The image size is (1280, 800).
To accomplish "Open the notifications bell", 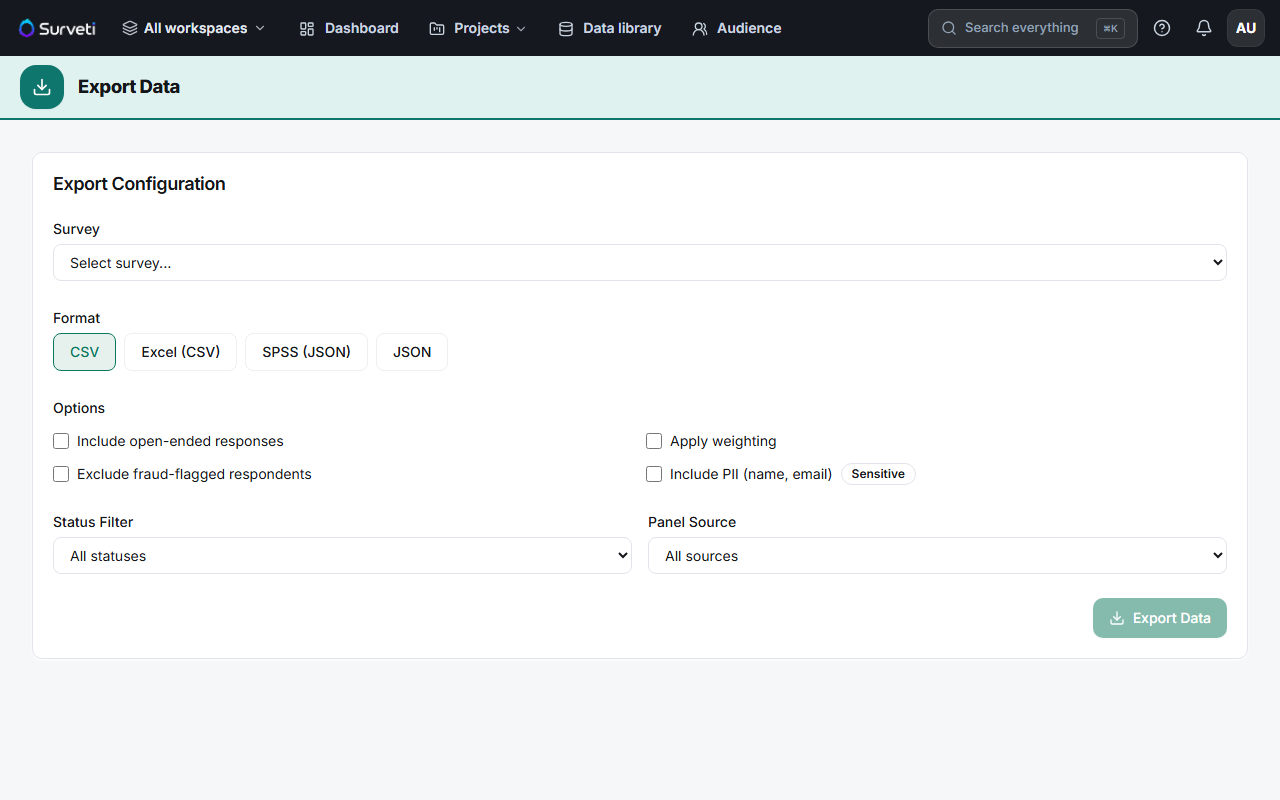I will pyautogui.click(x=1204, y=28).
